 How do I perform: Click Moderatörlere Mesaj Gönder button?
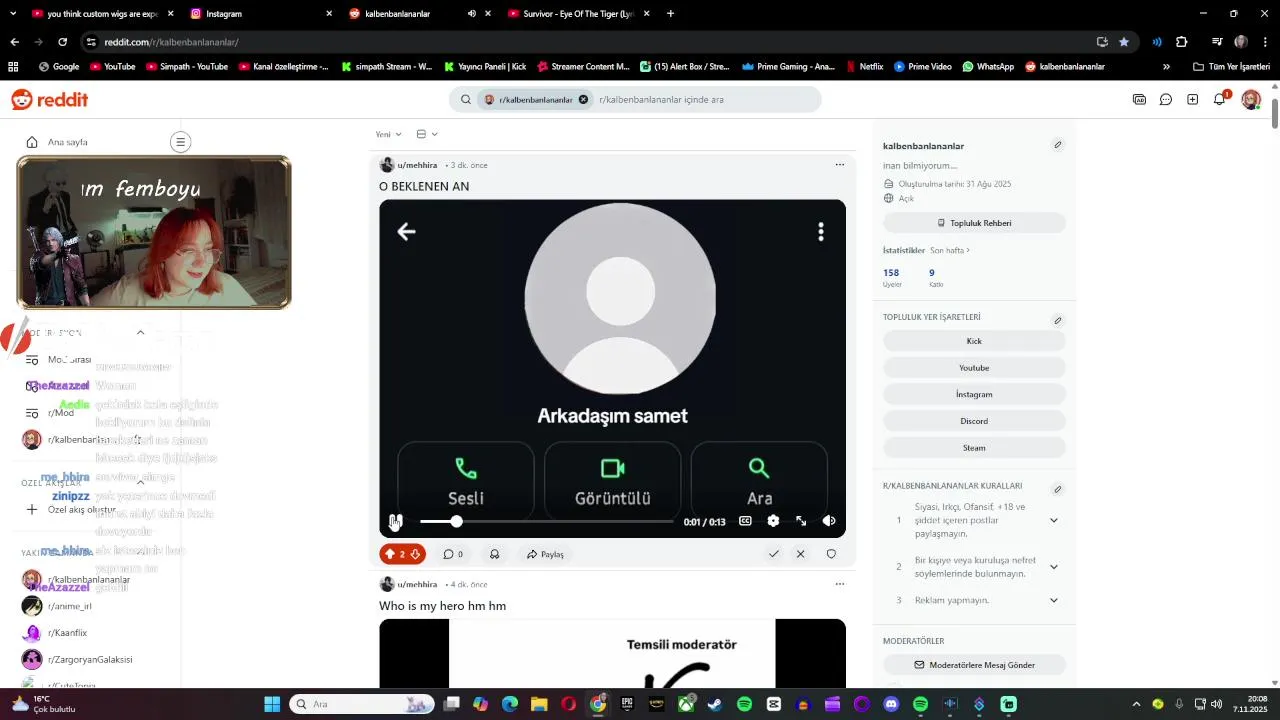pyautogui.click(x=974, y=665)
